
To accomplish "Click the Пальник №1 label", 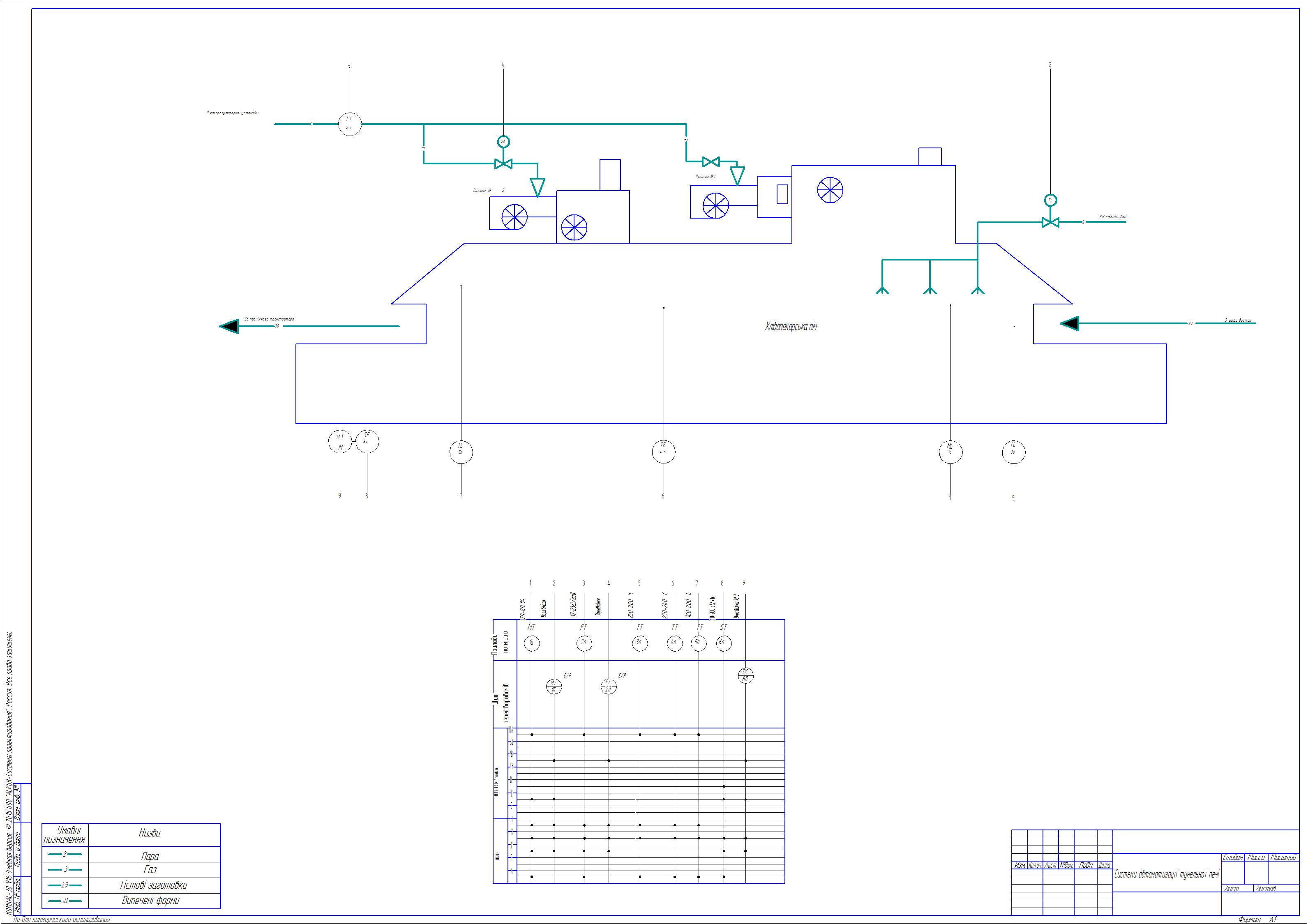I will pyautogui.click(x=705, y=177).
